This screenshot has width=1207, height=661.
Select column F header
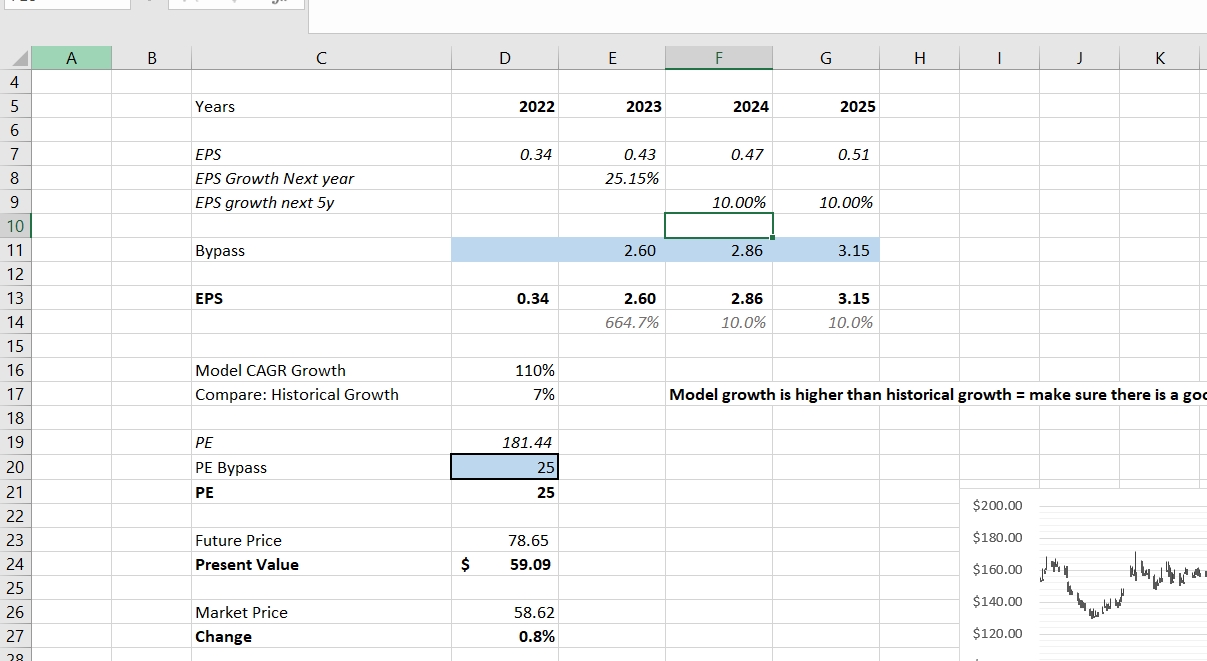tap(719, 57)
